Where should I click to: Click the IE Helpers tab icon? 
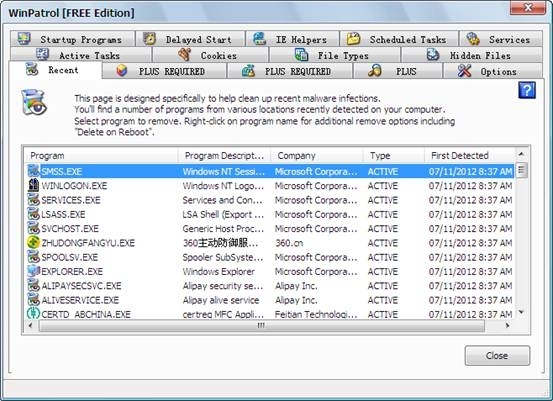point(259,38)
